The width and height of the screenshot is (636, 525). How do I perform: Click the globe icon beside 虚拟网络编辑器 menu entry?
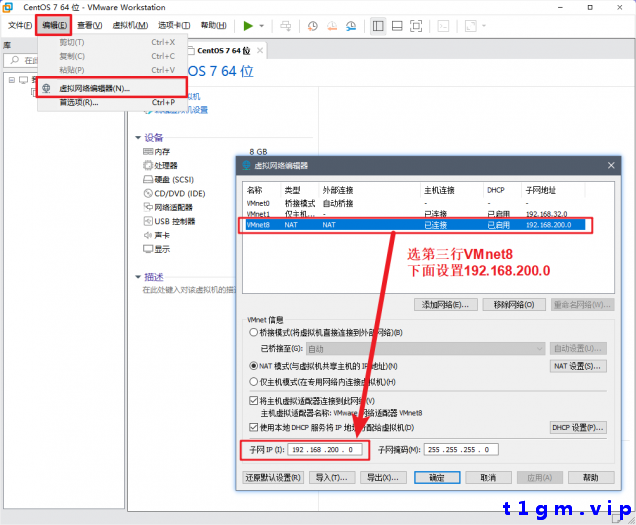[x=47, y=88]
